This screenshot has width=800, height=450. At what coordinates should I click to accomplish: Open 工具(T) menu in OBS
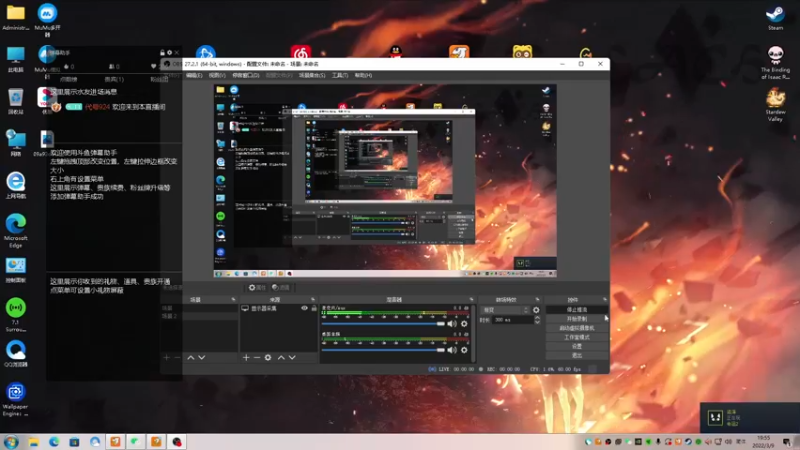pos(340,76)
